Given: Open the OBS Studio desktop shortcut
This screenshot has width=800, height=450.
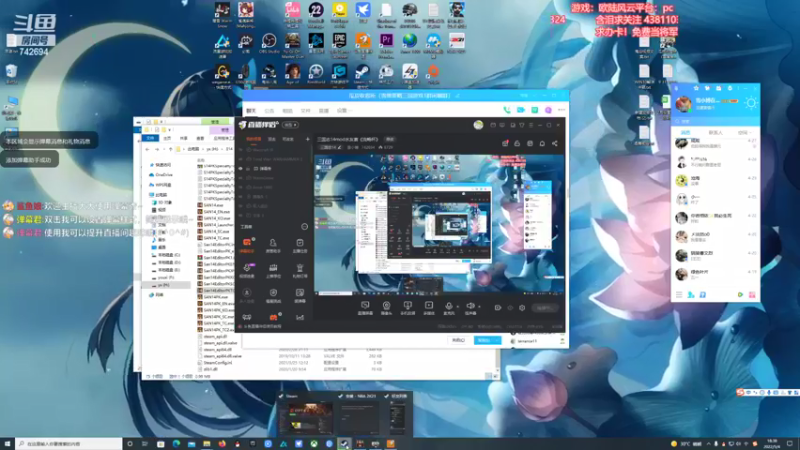Looking at the screenshot, I should 269,44.
